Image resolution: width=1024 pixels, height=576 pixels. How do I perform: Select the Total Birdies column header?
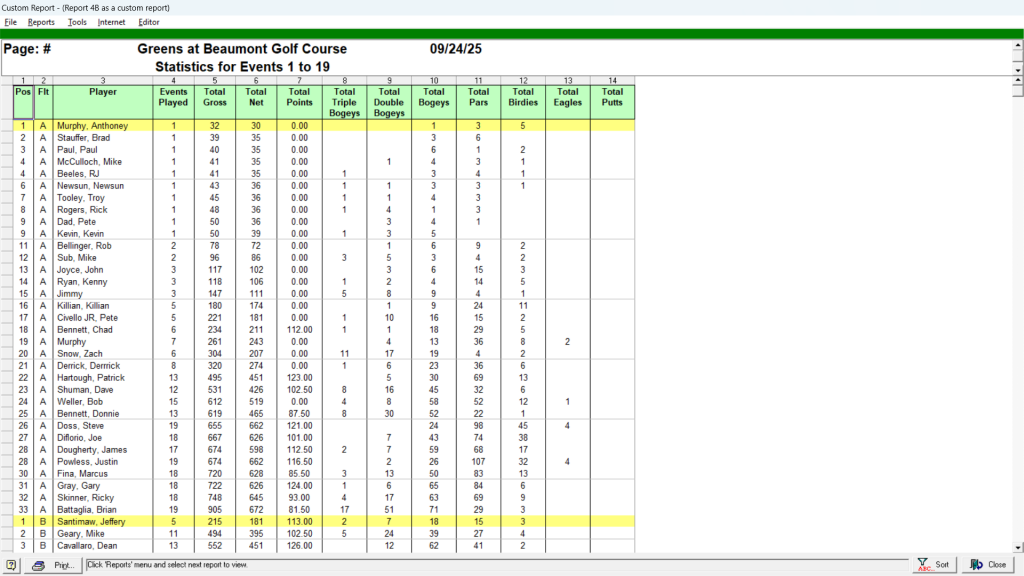click(x=523, y=98)
